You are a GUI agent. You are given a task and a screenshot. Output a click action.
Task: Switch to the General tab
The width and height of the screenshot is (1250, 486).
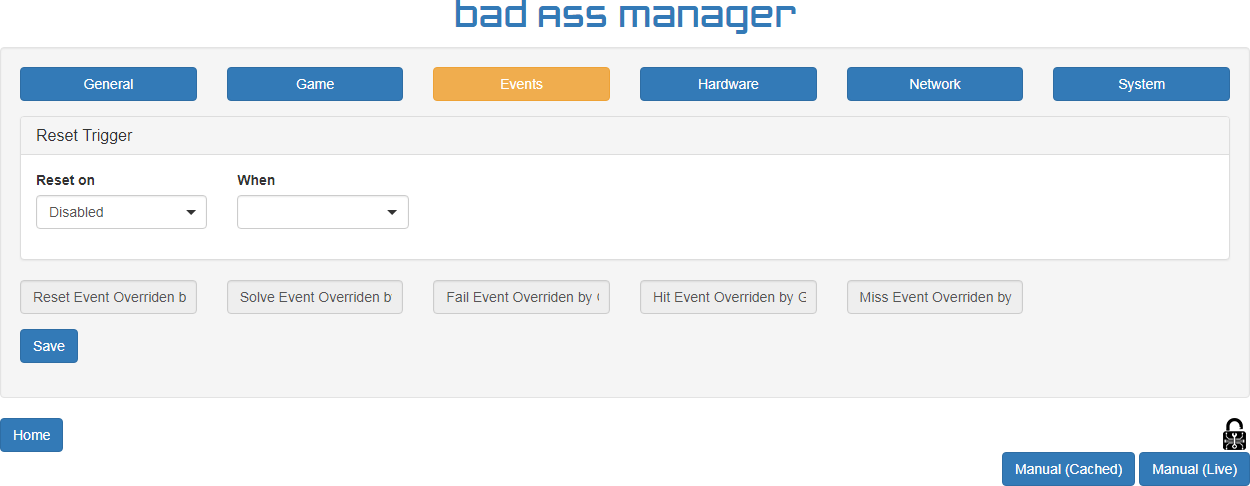point(108,84)
